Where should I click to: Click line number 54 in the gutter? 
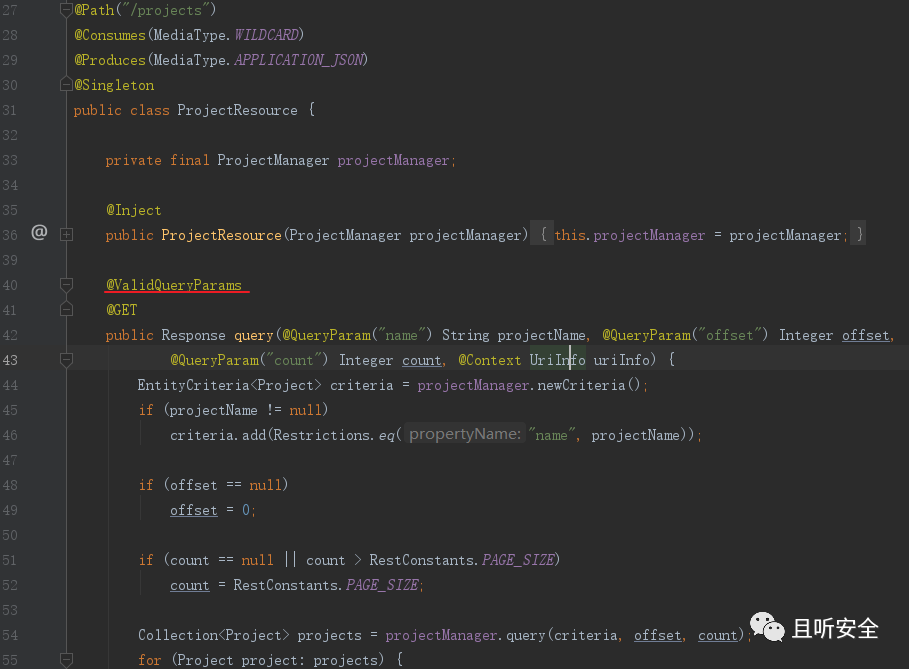click(10, 635)
